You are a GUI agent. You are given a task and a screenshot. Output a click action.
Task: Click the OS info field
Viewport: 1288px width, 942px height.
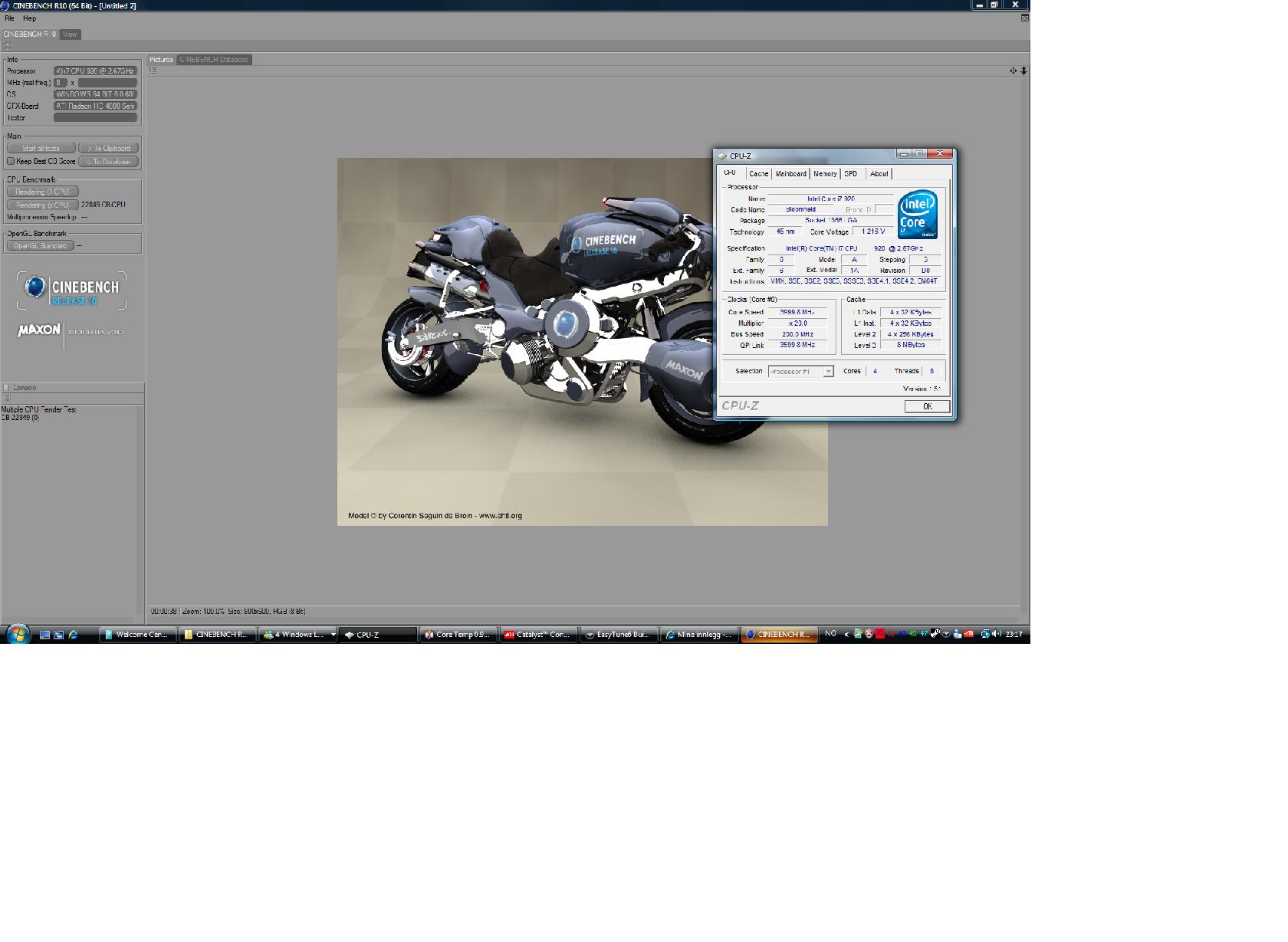(x=95, y=94)
